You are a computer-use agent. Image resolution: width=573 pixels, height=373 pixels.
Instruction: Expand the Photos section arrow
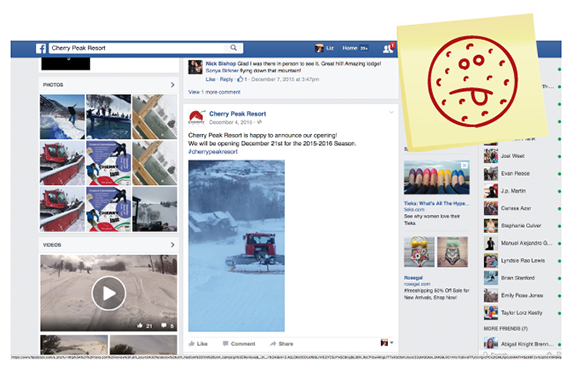click(172, 85)
